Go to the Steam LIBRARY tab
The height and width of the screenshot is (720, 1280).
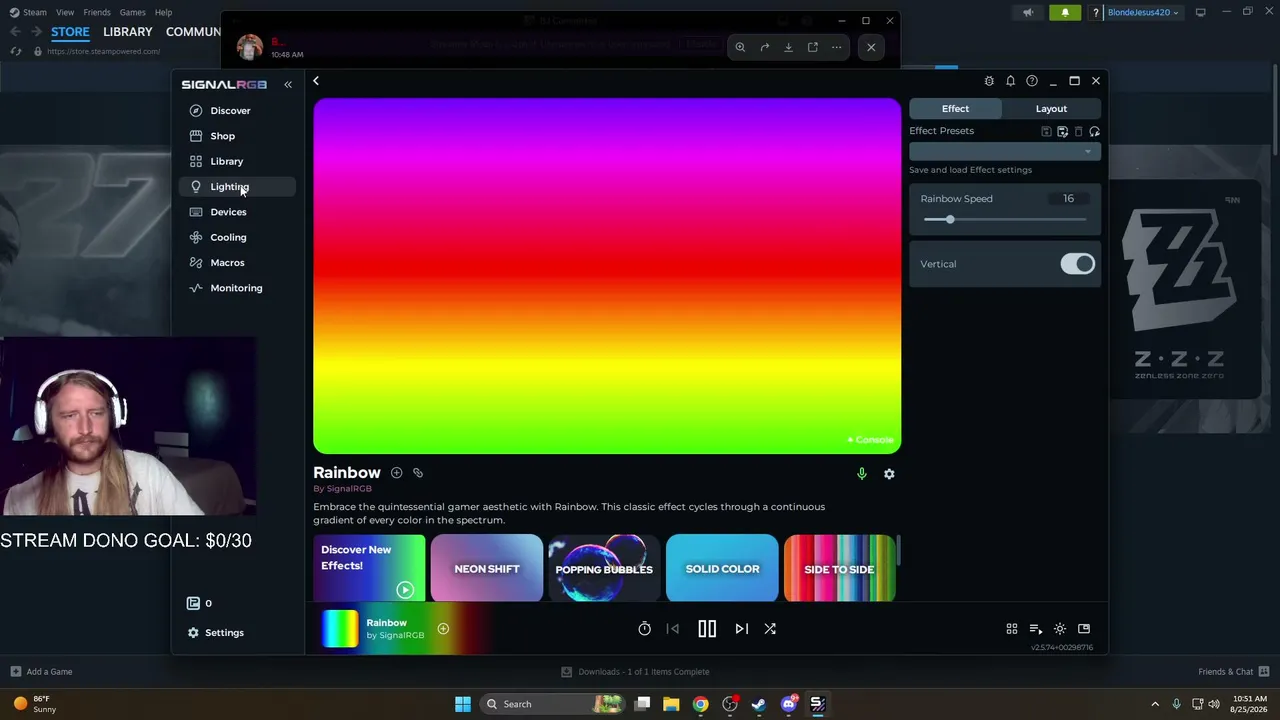click(128, 32)
